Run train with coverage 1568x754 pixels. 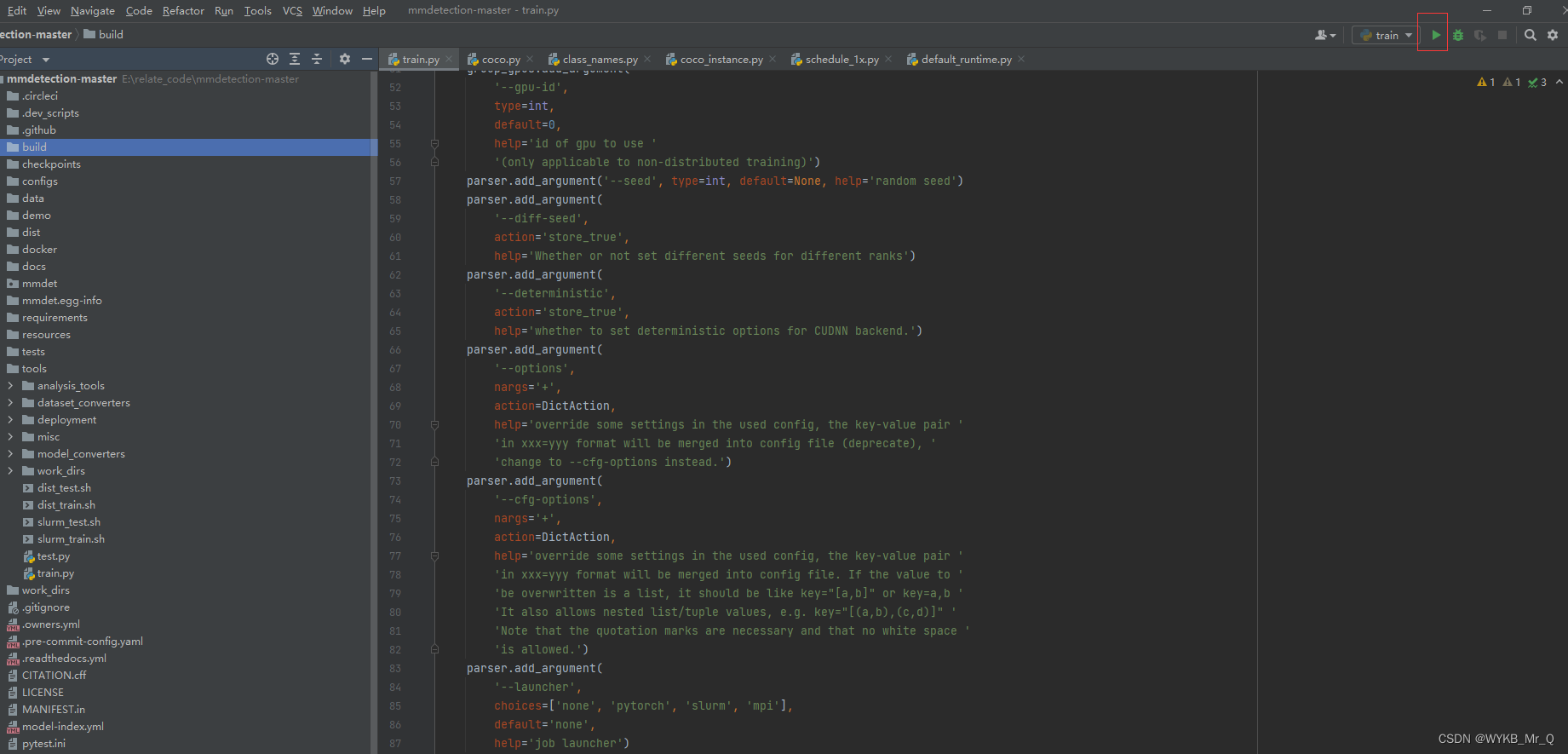tap(1480, 35)
